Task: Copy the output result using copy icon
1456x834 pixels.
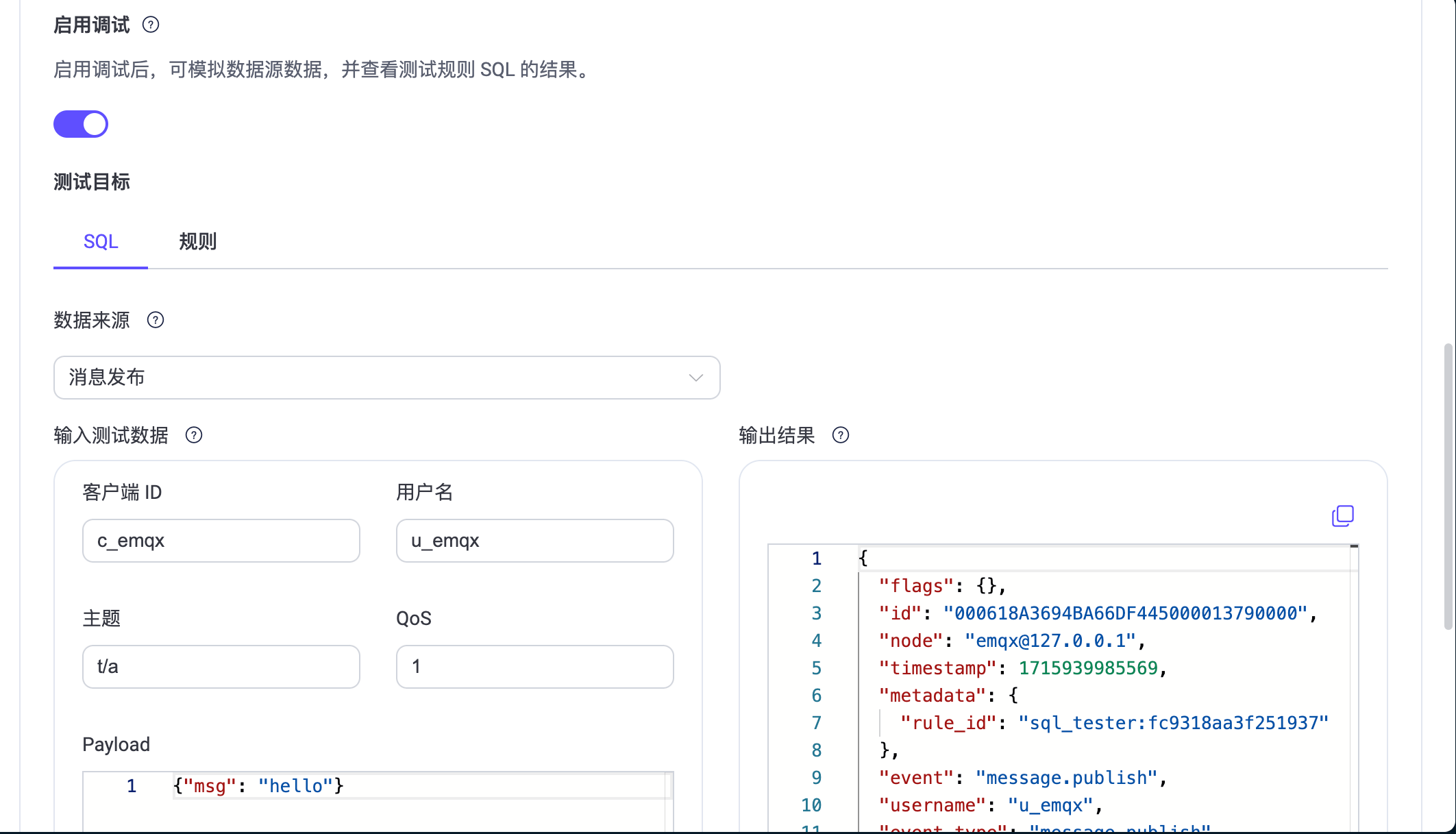Action: coord(1343,515)
